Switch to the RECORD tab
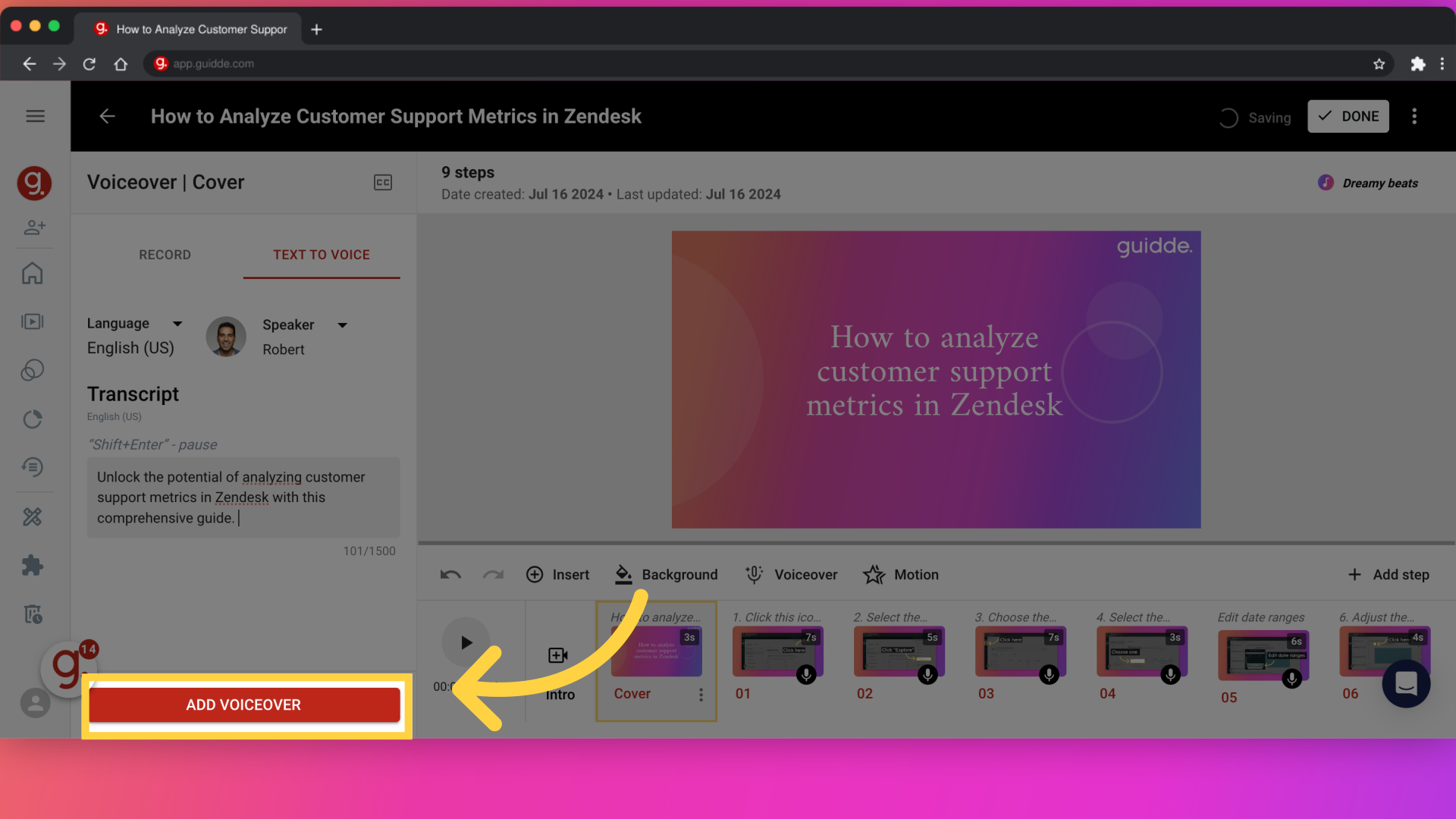The image size is (1456, 819). pyautogui.click(x=164, y=253)
